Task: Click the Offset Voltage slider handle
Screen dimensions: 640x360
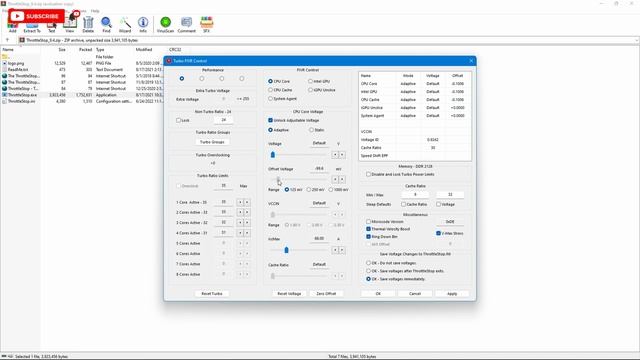Action: tap(278, 179)
